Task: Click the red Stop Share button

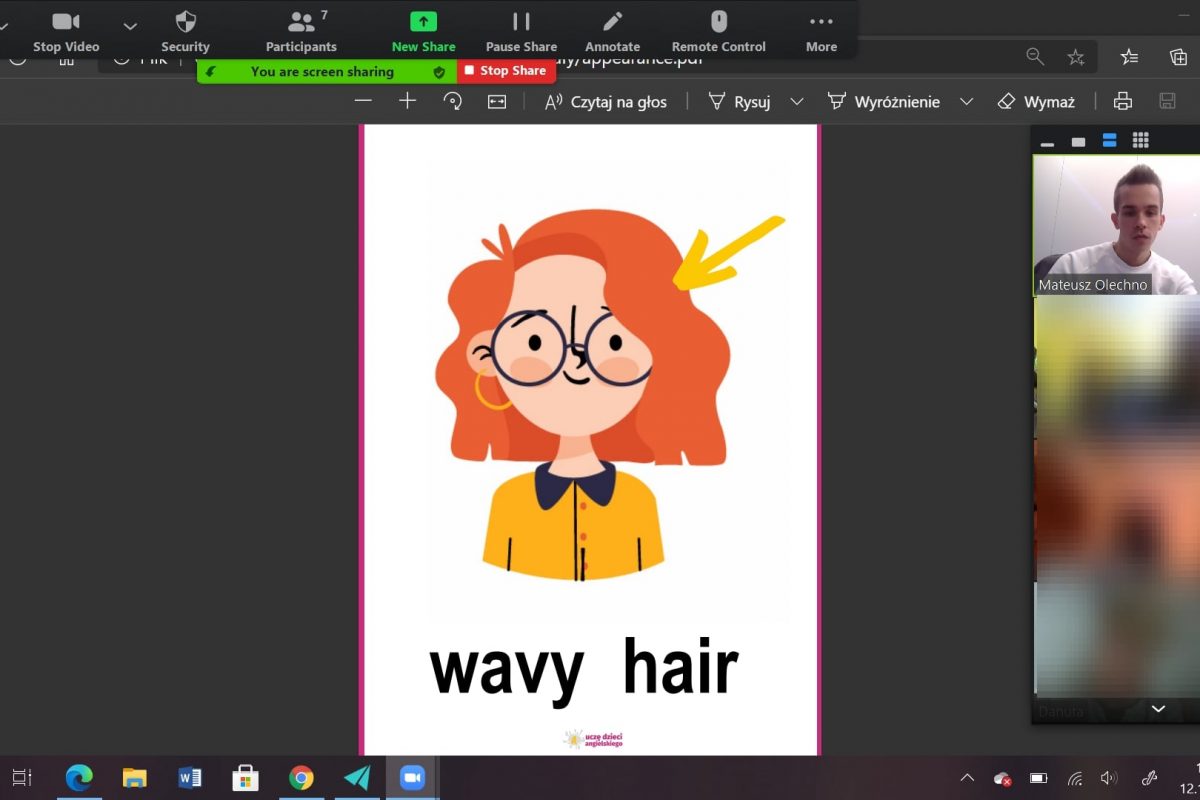Action: [506, 71]
